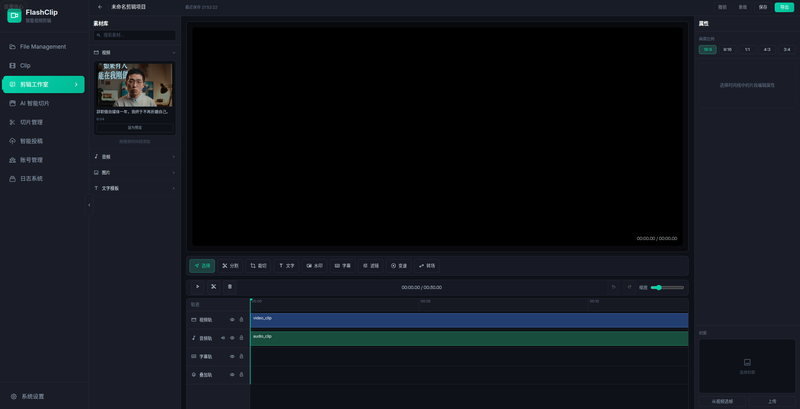Open AI 智能切片 in the sidebar
Viewport: 800px width, 409px height.
(x=43, y=103)
